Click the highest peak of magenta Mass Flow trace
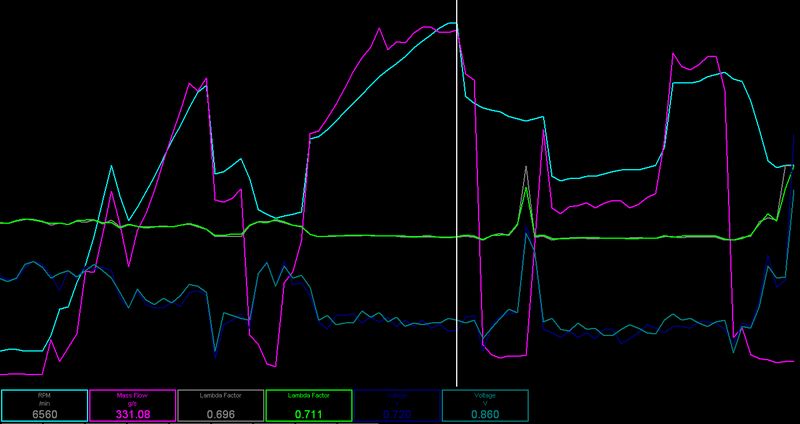Viewport: 800px width, 424px height. (382, 28)
